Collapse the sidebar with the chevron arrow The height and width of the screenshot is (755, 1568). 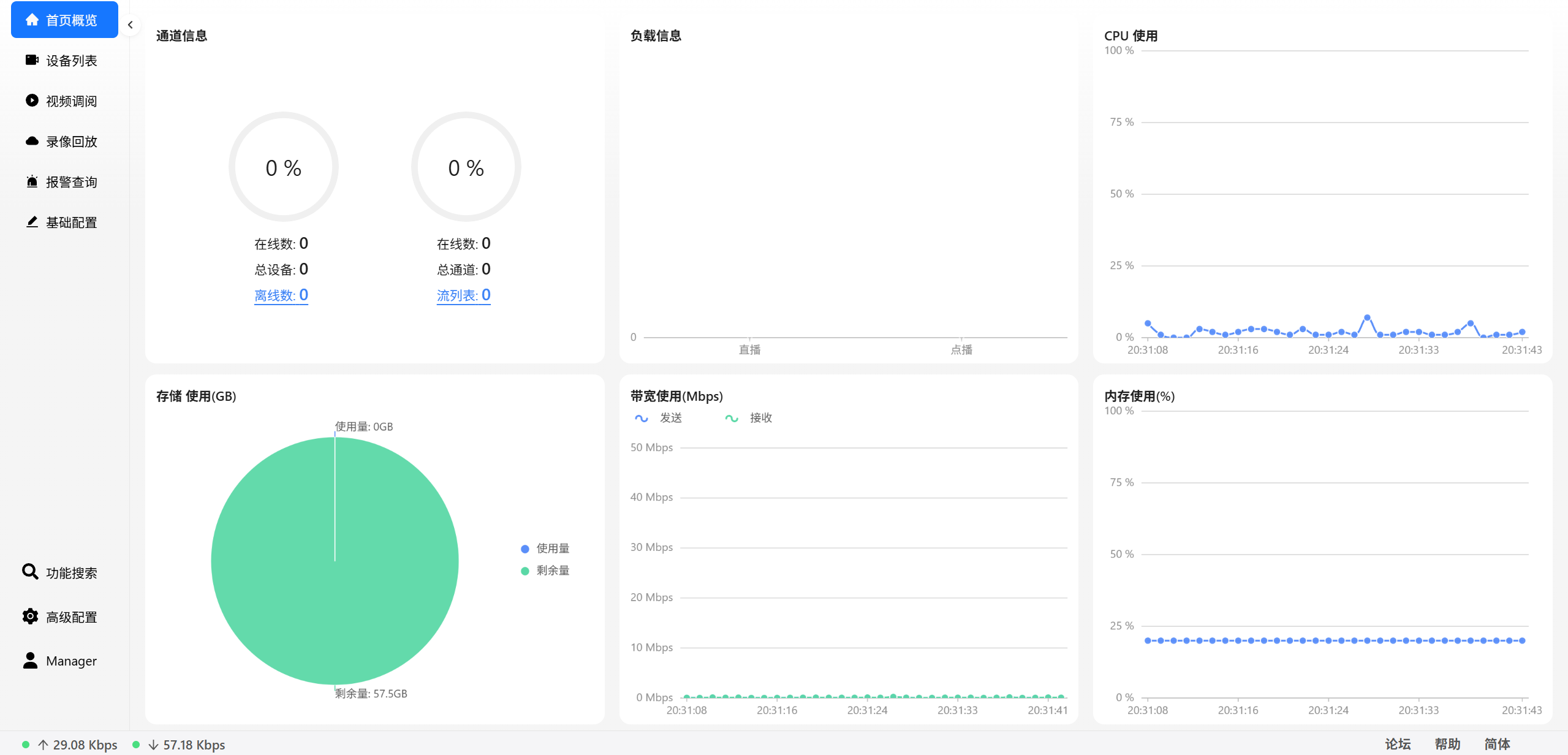[x=131, y=25]
